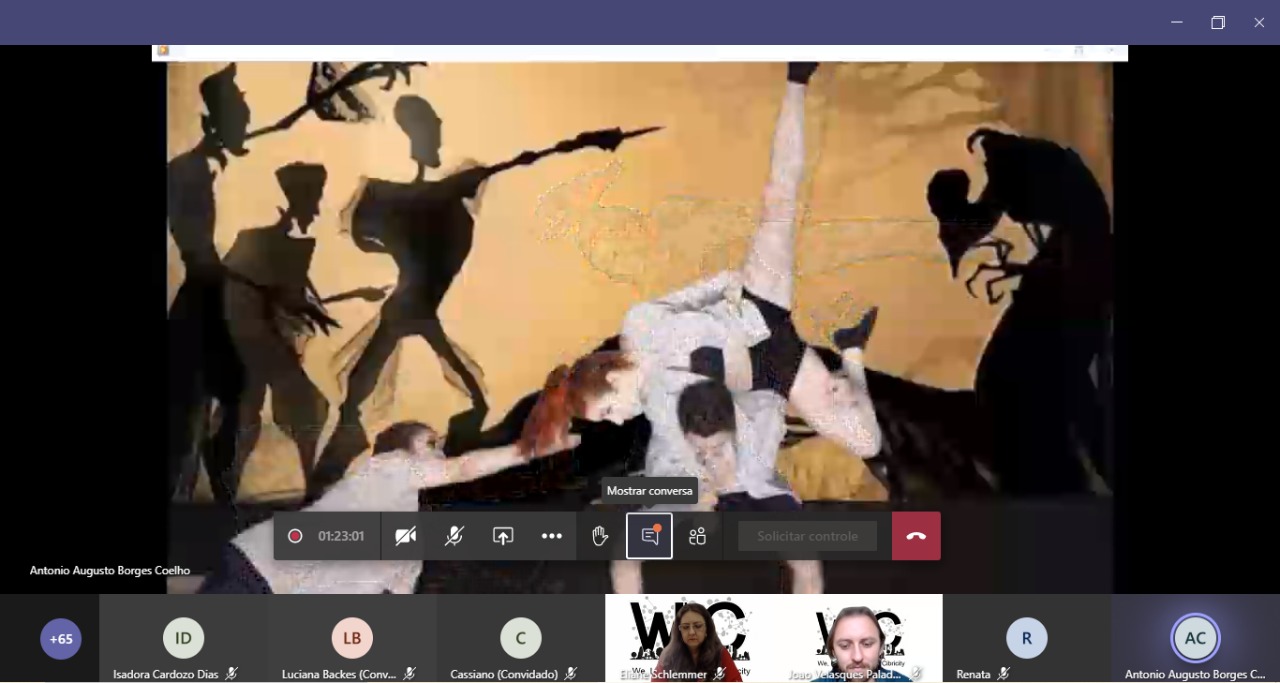Close the Teams meeting window

point(1259,22)
